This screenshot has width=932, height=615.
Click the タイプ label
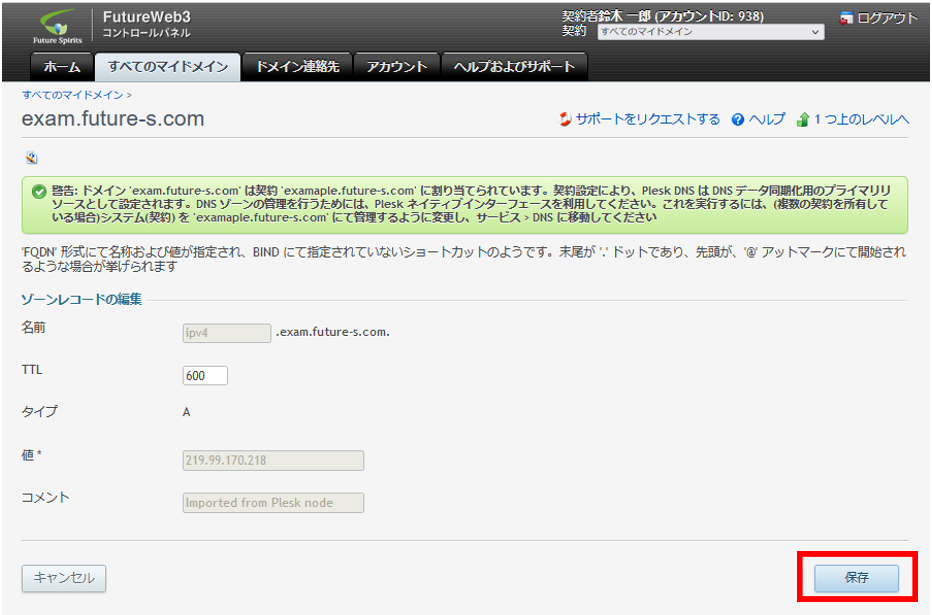(39, 411)
